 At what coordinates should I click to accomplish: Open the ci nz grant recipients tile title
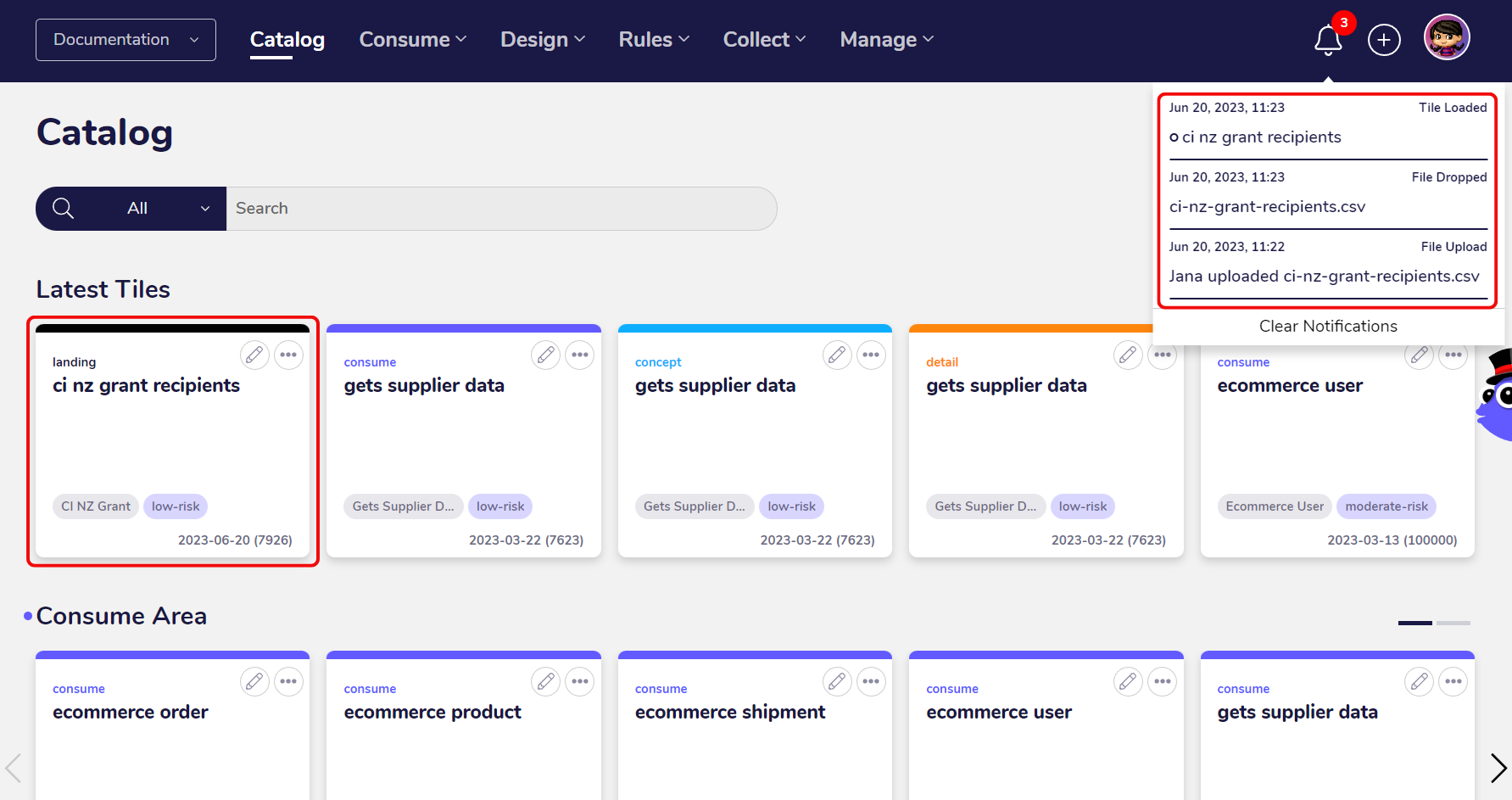click(x=146, y=385)
